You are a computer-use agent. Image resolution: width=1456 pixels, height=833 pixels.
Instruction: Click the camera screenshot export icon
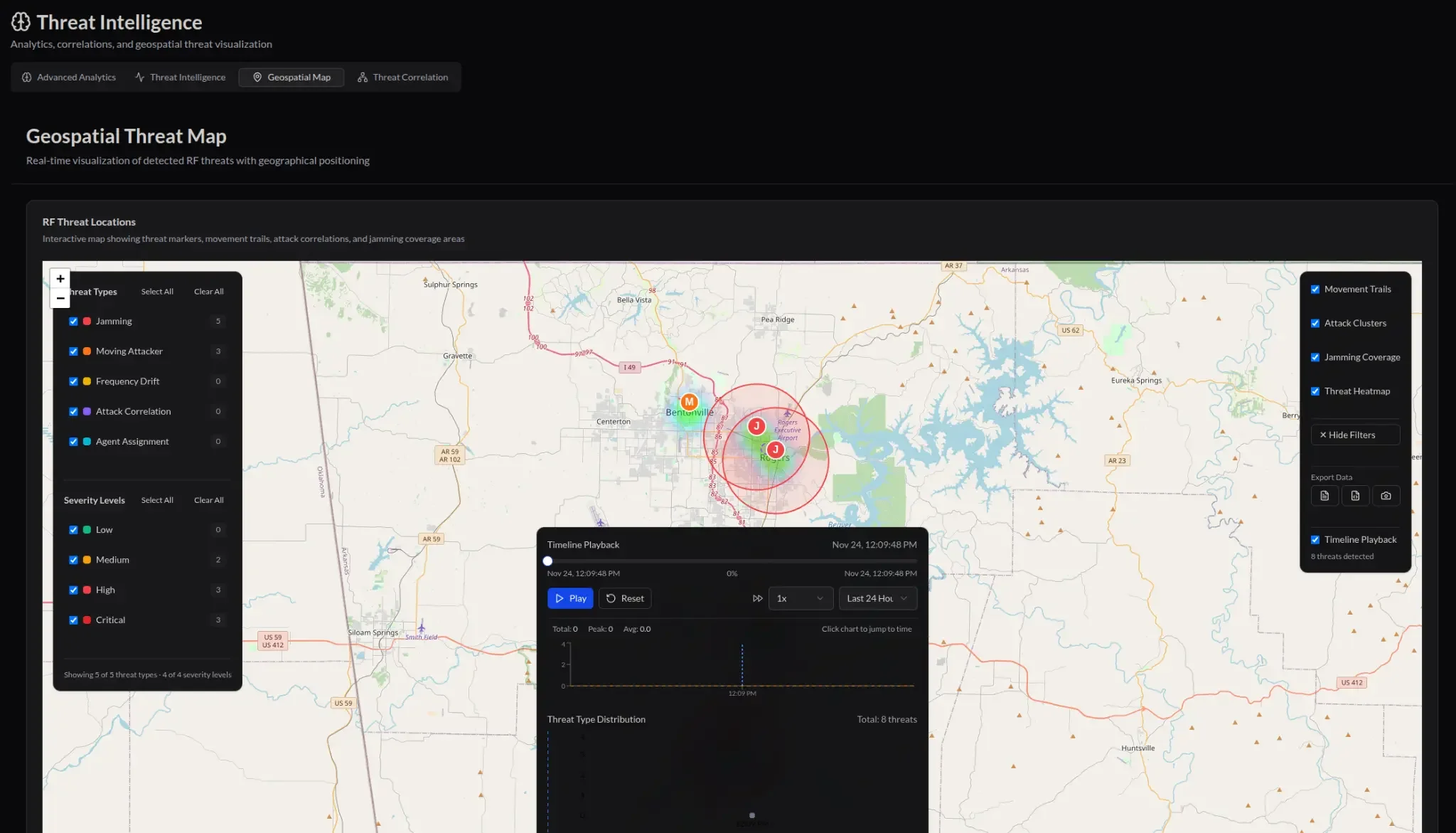[x=1385, y=496]
